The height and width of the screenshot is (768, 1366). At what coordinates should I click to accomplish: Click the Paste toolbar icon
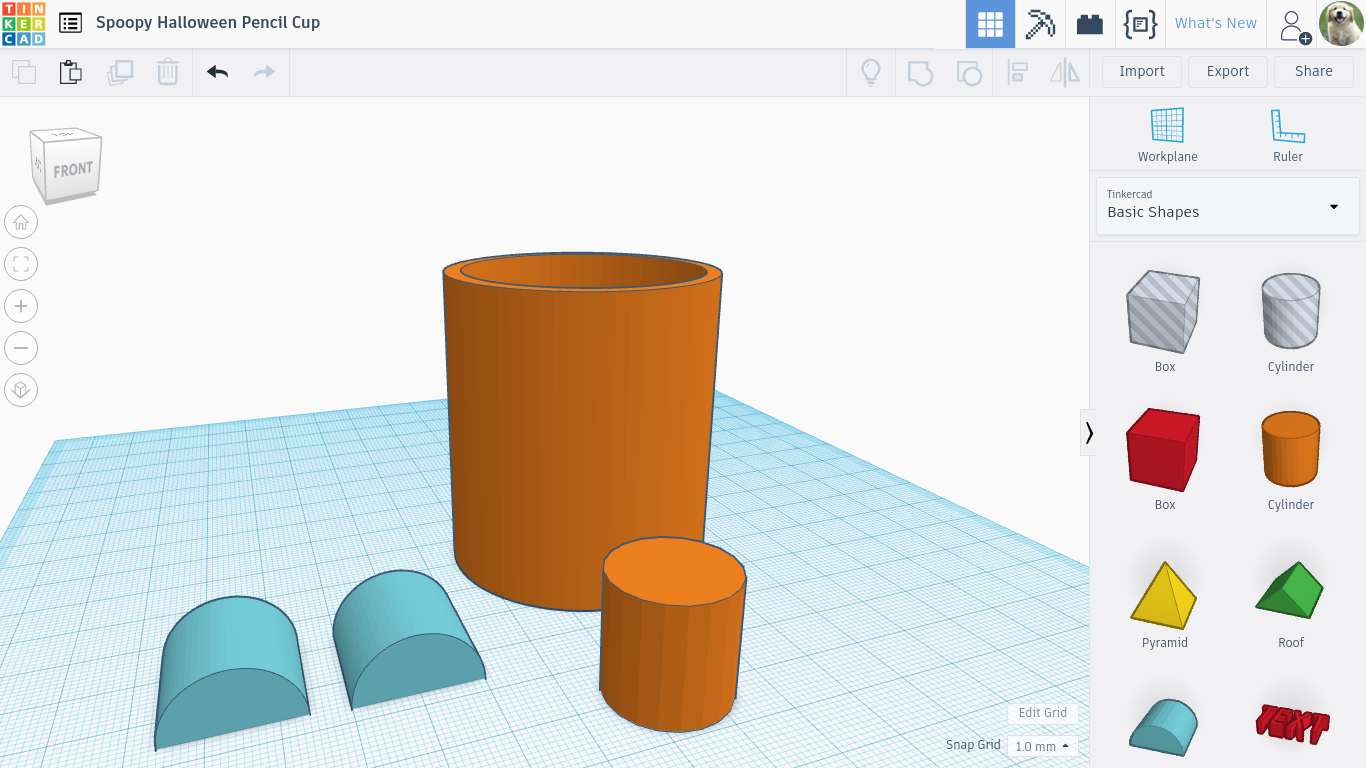tap(70, 72)
